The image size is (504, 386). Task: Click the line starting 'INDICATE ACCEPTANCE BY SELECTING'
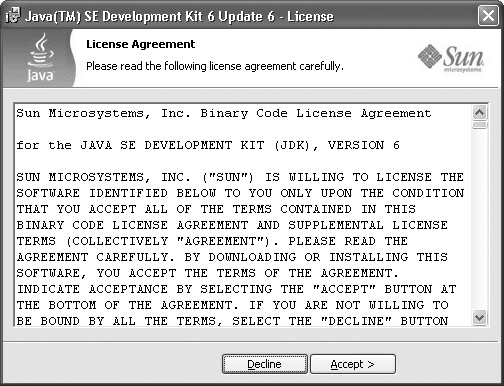236,289
